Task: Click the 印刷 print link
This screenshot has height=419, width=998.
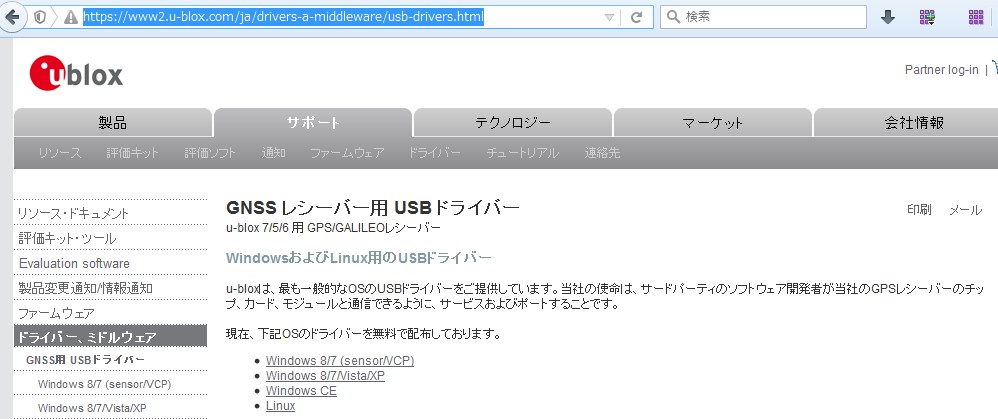Action: [919, 210]
